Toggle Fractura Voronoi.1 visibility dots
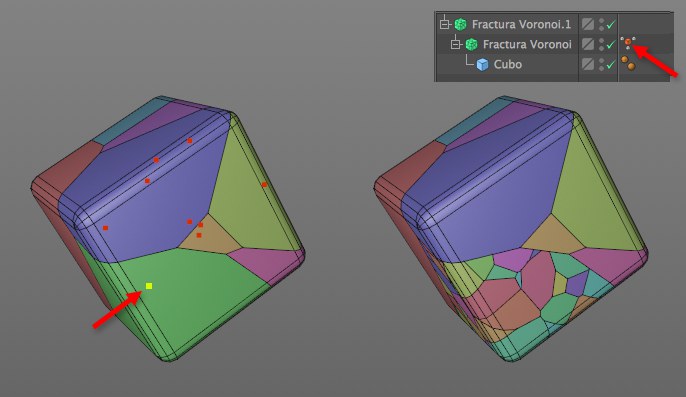The width and height of the screenshot is (686, 397). point(602,24)
